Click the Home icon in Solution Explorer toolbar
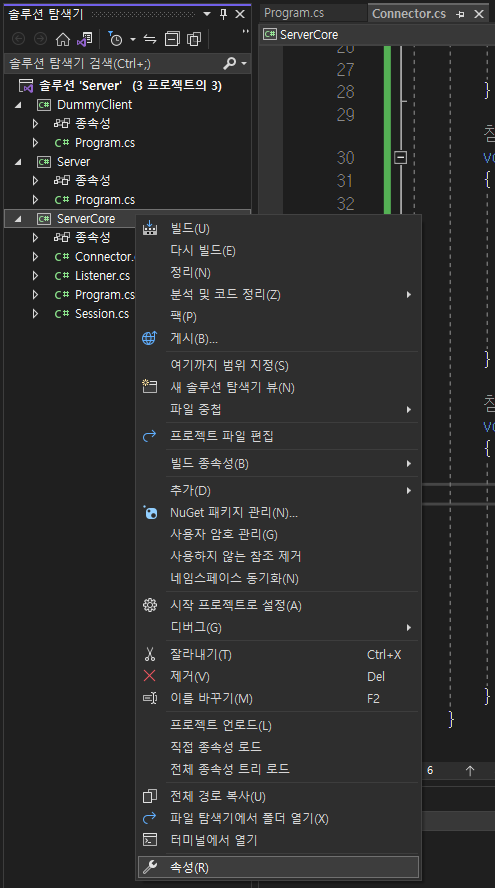 [63, 39]
